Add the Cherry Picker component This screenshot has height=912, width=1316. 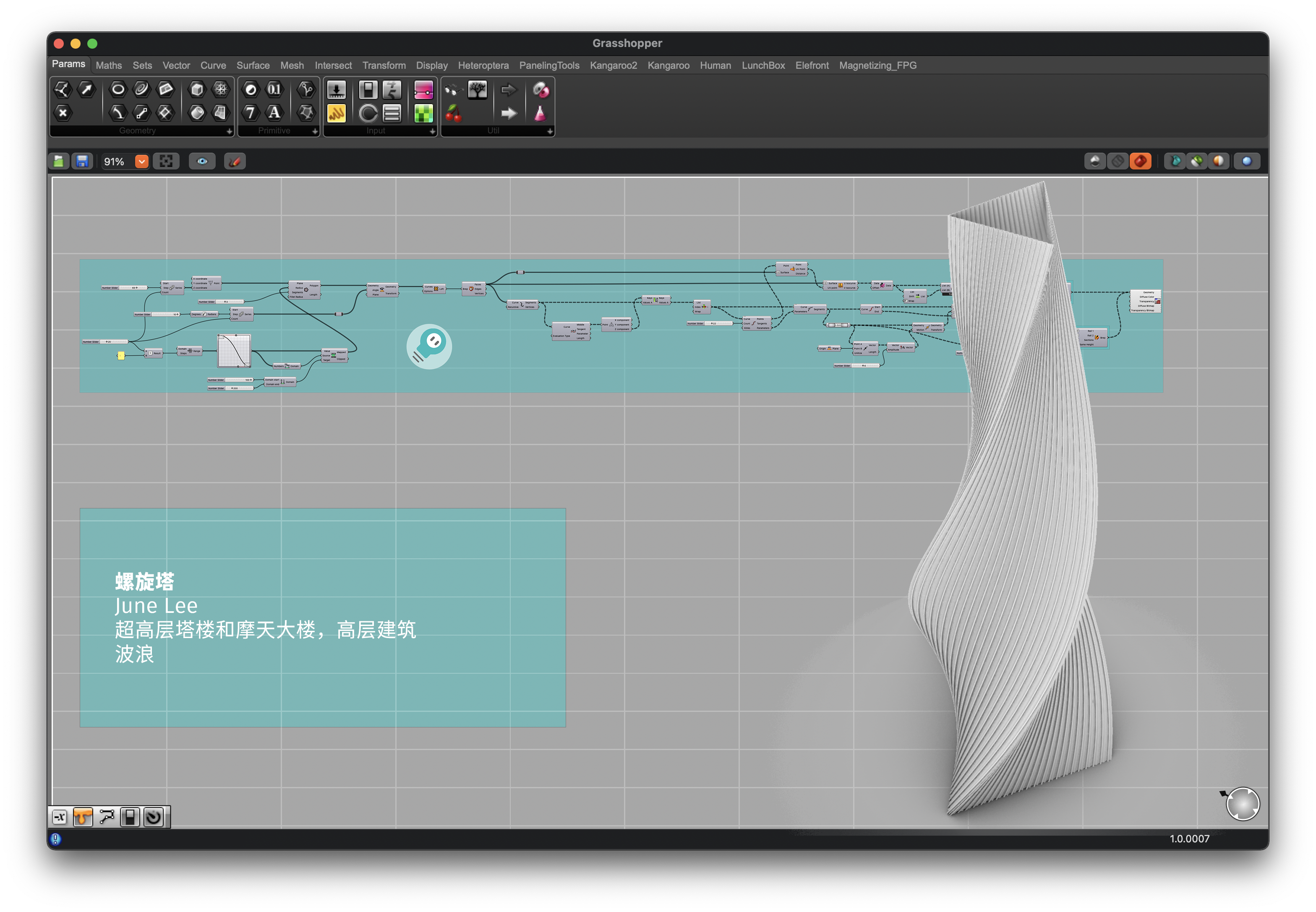[x=453, y=114]
